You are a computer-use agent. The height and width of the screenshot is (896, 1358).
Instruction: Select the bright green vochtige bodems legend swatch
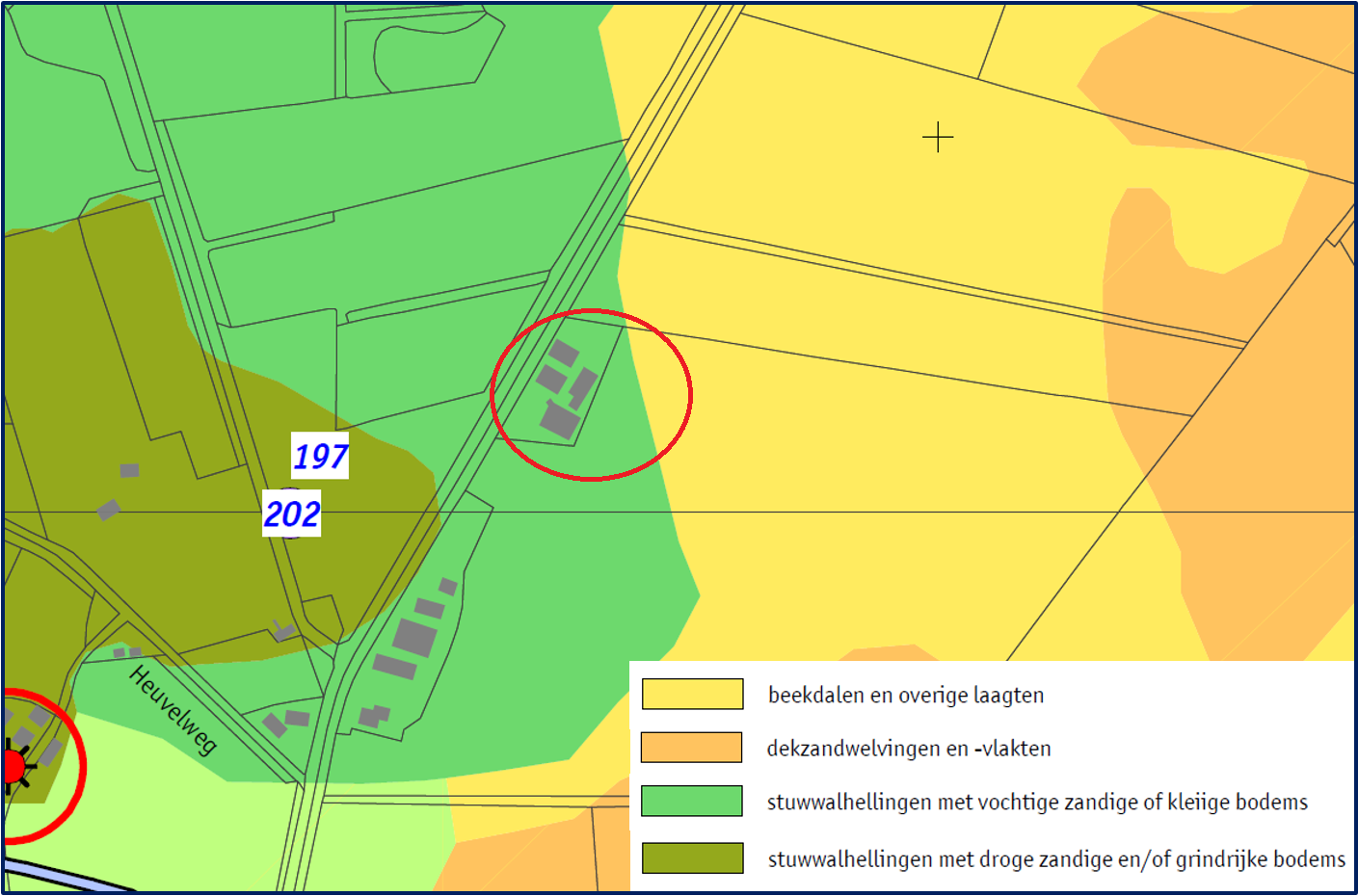tap(692, 801)
